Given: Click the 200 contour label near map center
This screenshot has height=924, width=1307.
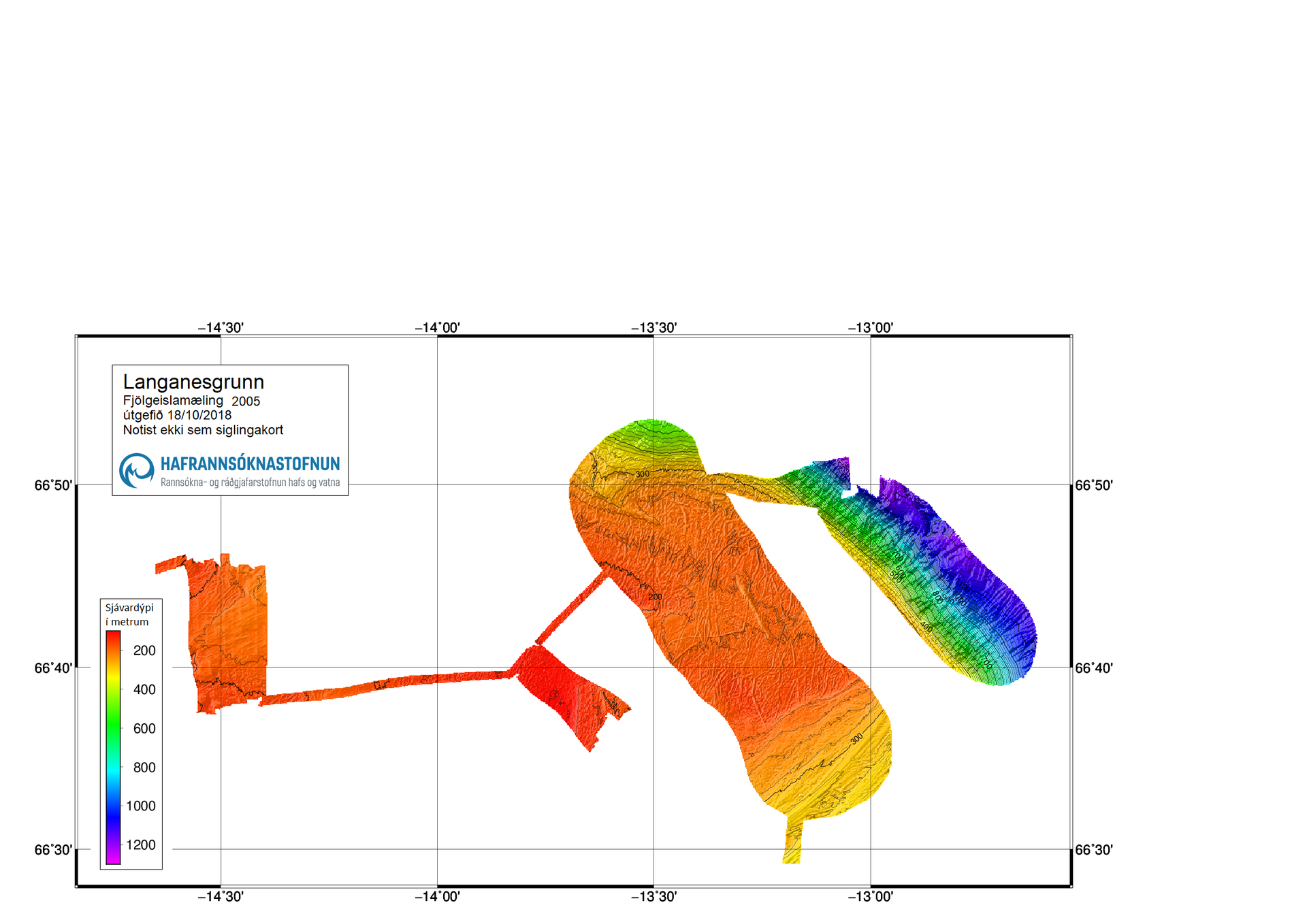Looking at the screenshot, I should tap(655, 597).
